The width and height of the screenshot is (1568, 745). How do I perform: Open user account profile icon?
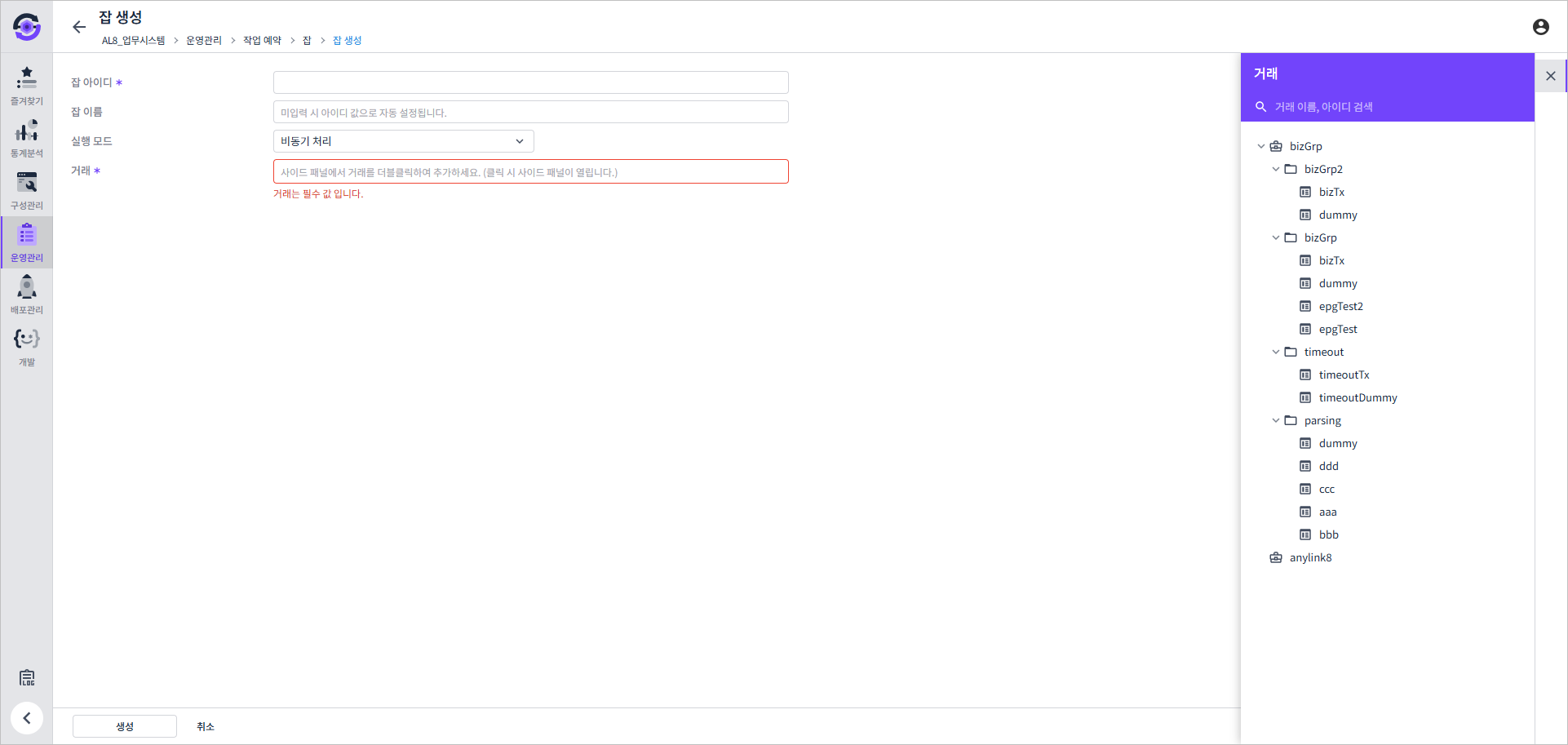[x=1540, y=27]
